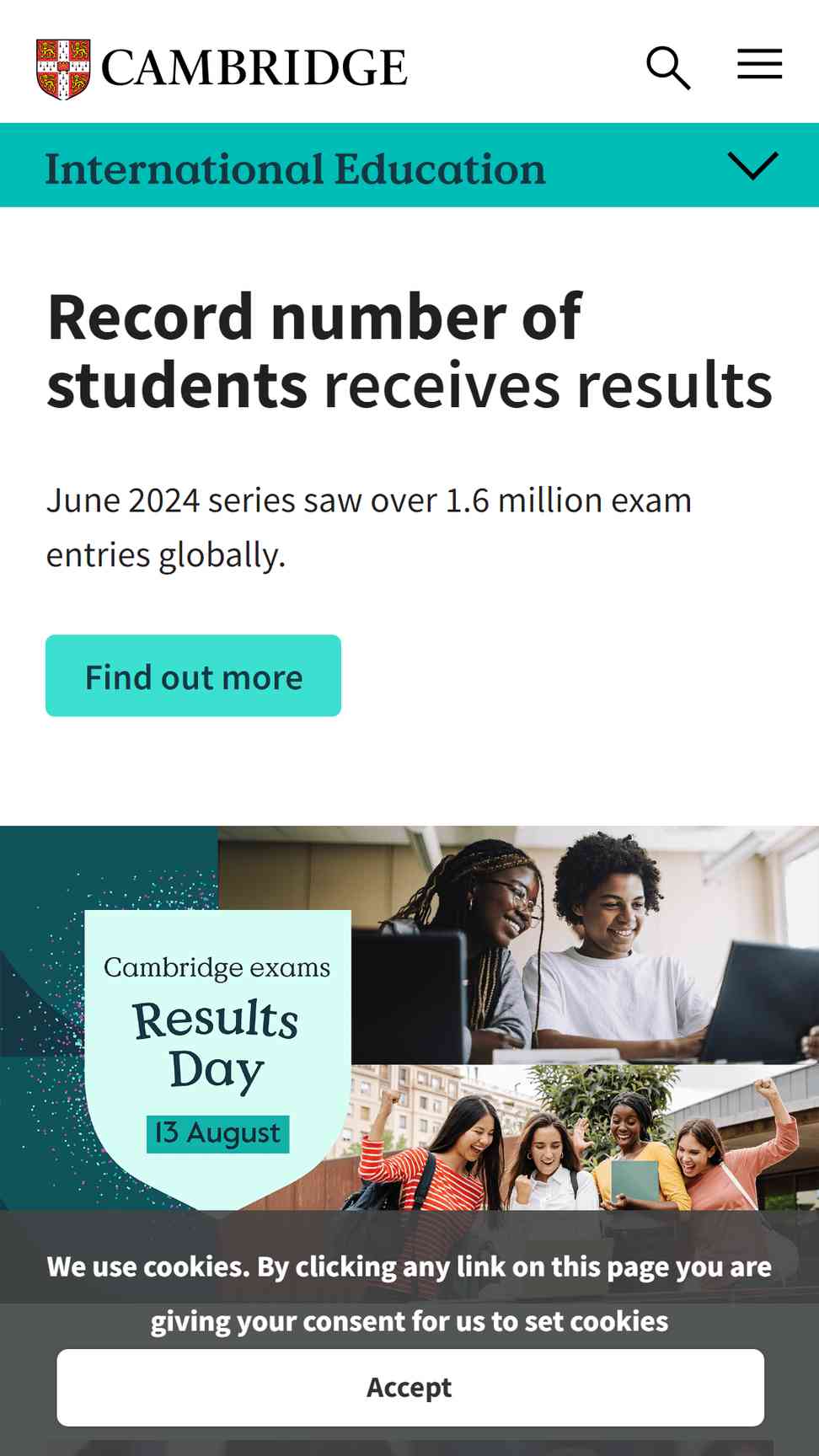Accept the cookie consent

(x=410, y=1387)
